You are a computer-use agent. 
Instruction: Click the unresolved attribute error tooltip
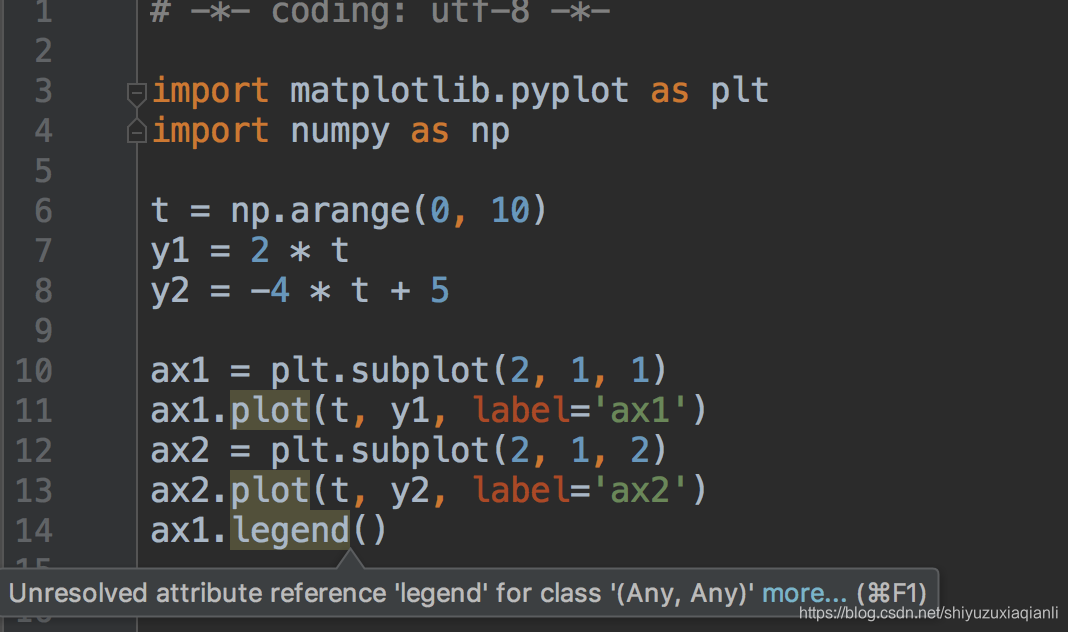pyautogui.click(x=400, y=592)
